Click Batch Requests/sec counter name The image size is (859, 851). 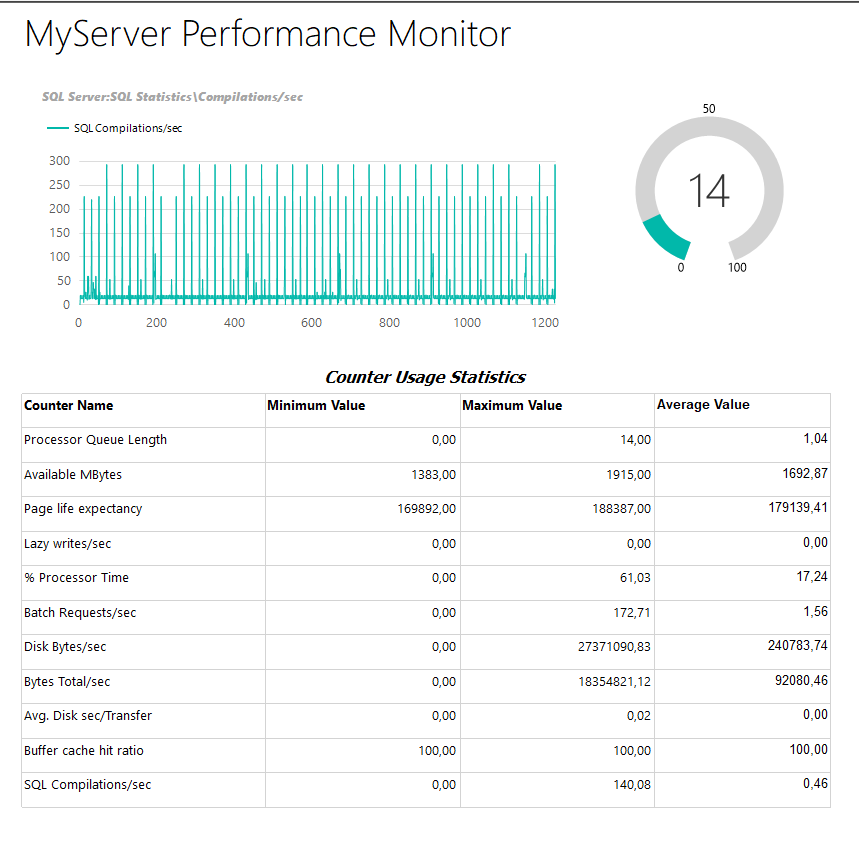point(80,612)
